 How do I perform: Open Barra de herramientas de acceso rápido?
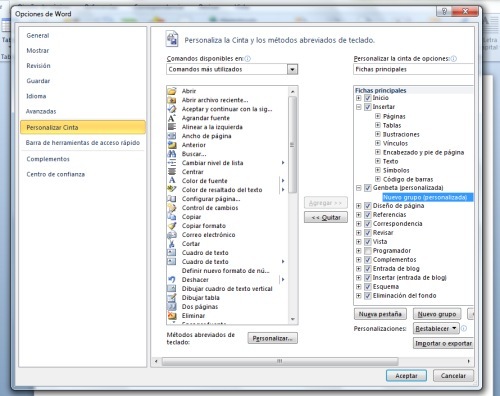click(x=83, y=143)
